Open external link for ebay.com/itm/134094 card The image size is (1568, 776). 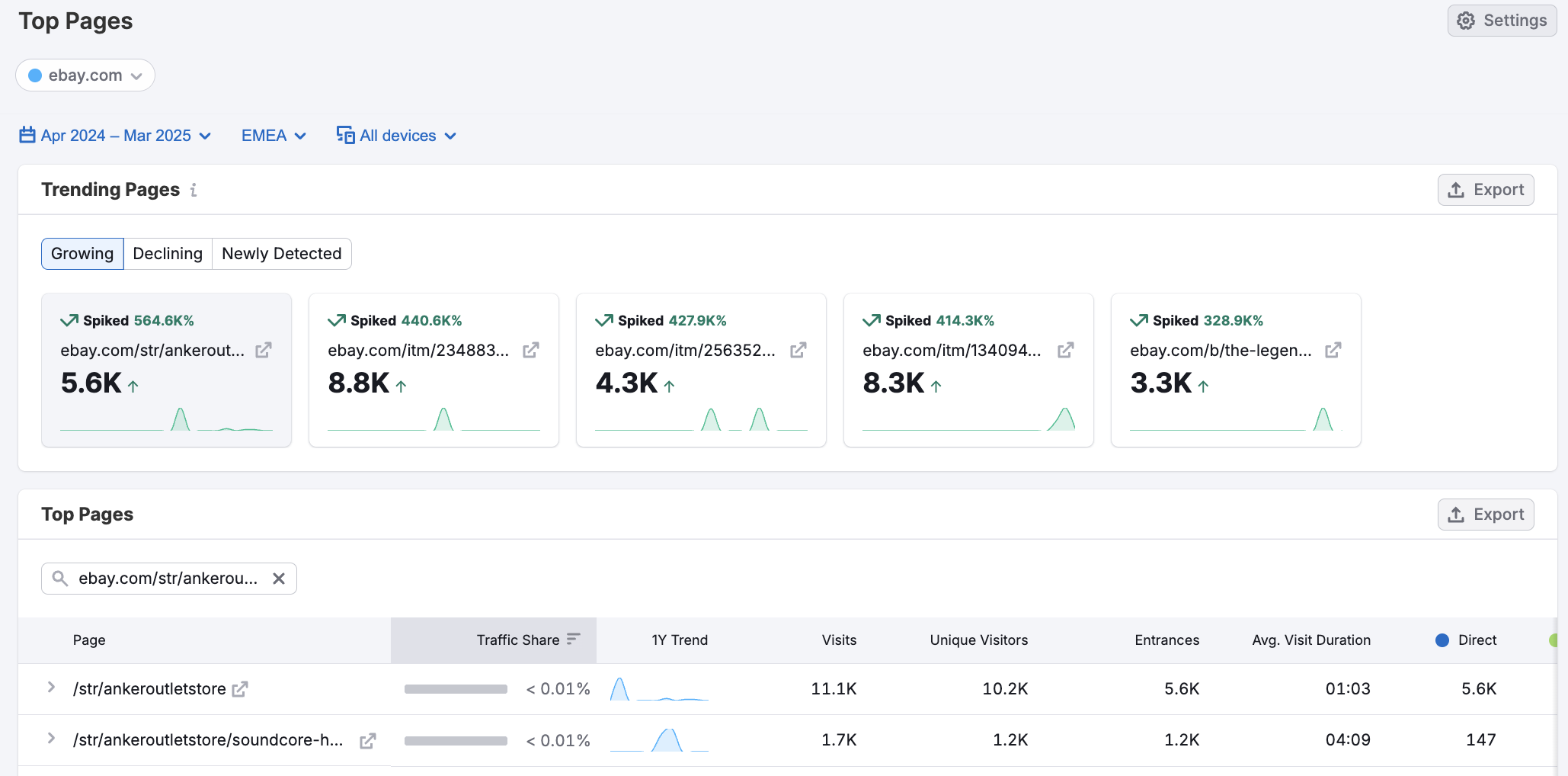click(1066, 351)
